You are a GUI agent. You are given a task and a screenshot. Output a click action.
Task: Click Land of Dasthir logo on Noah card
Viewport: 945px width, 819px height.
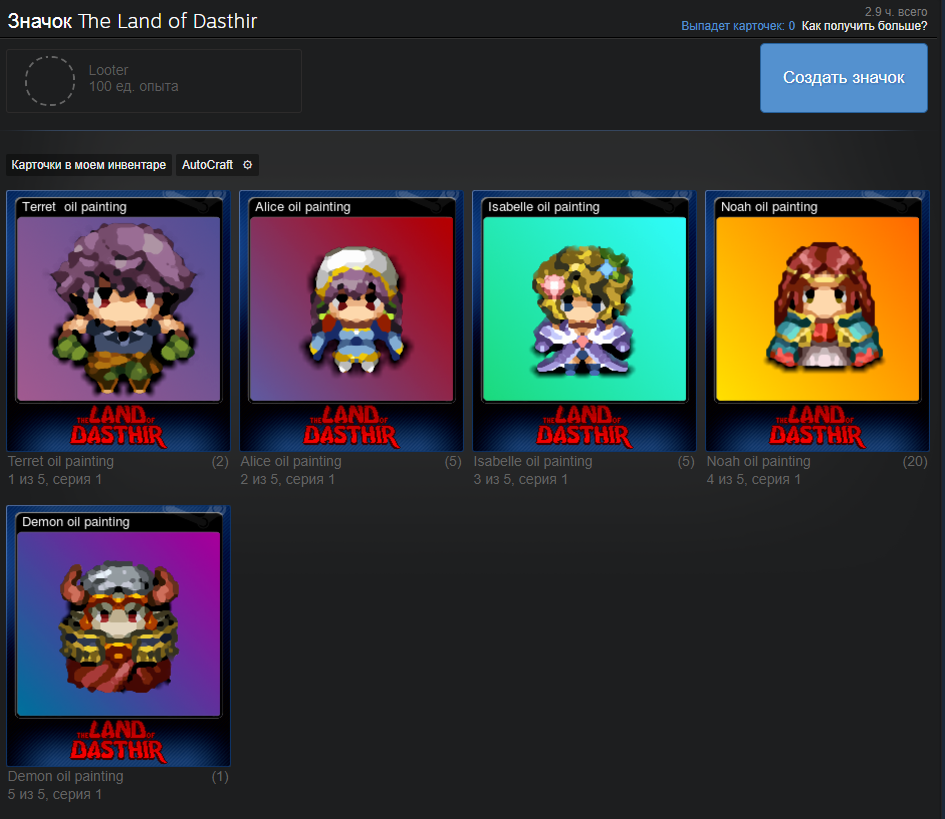(x=817, y=426)
